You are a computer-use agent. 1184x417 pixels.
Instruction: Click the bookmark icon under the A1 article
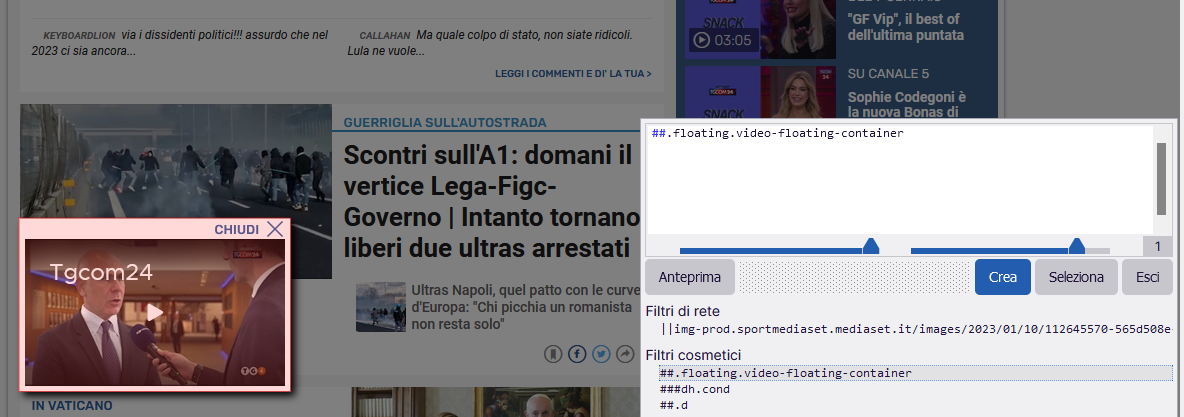553,354
